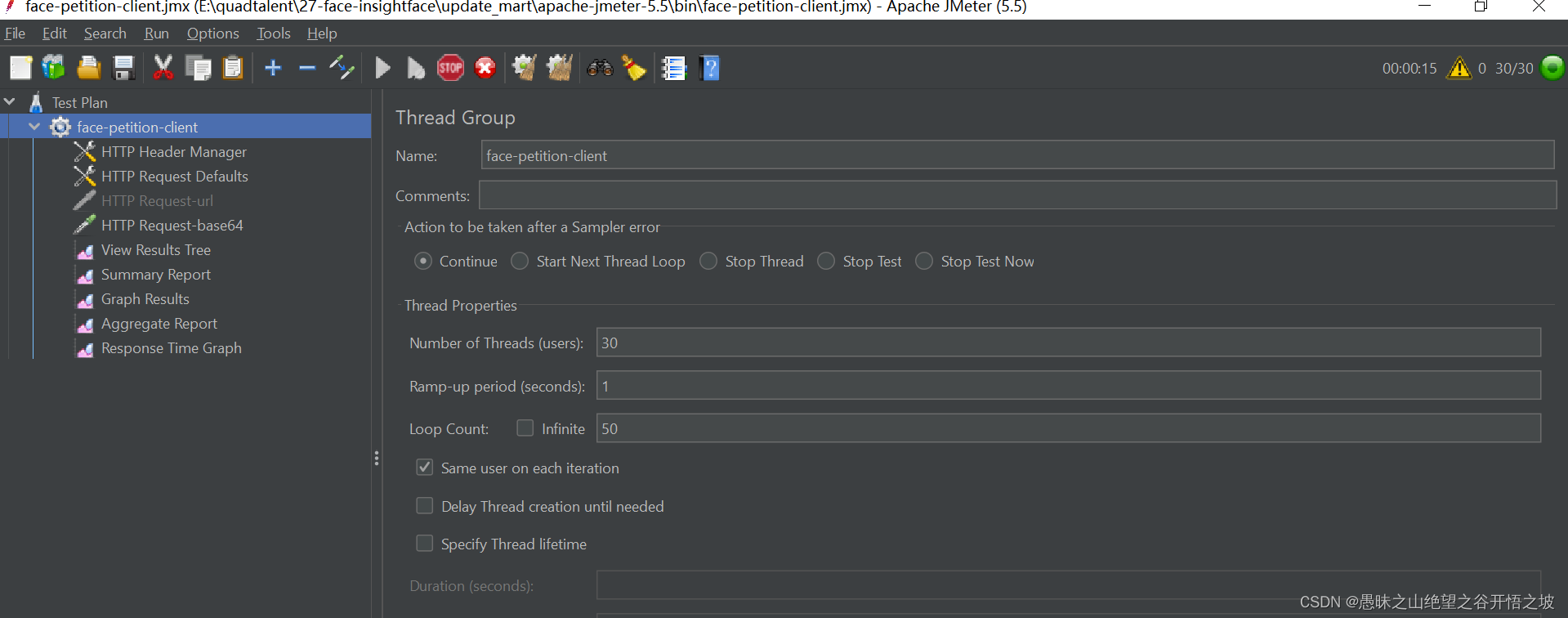Viewport: 1568px width, 618px height.
Task: Click the Cut scissors icon
Action: (x=163, y=68)
